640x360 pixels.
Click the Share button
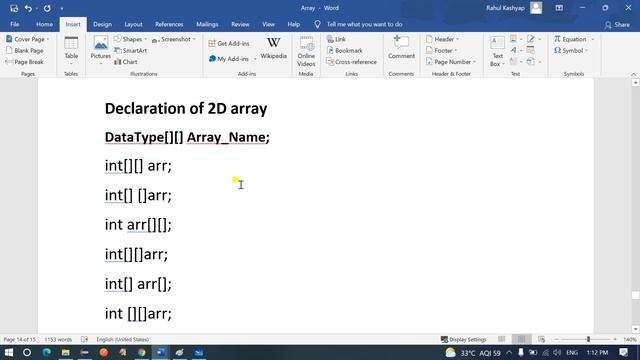[x=618, y=25]
